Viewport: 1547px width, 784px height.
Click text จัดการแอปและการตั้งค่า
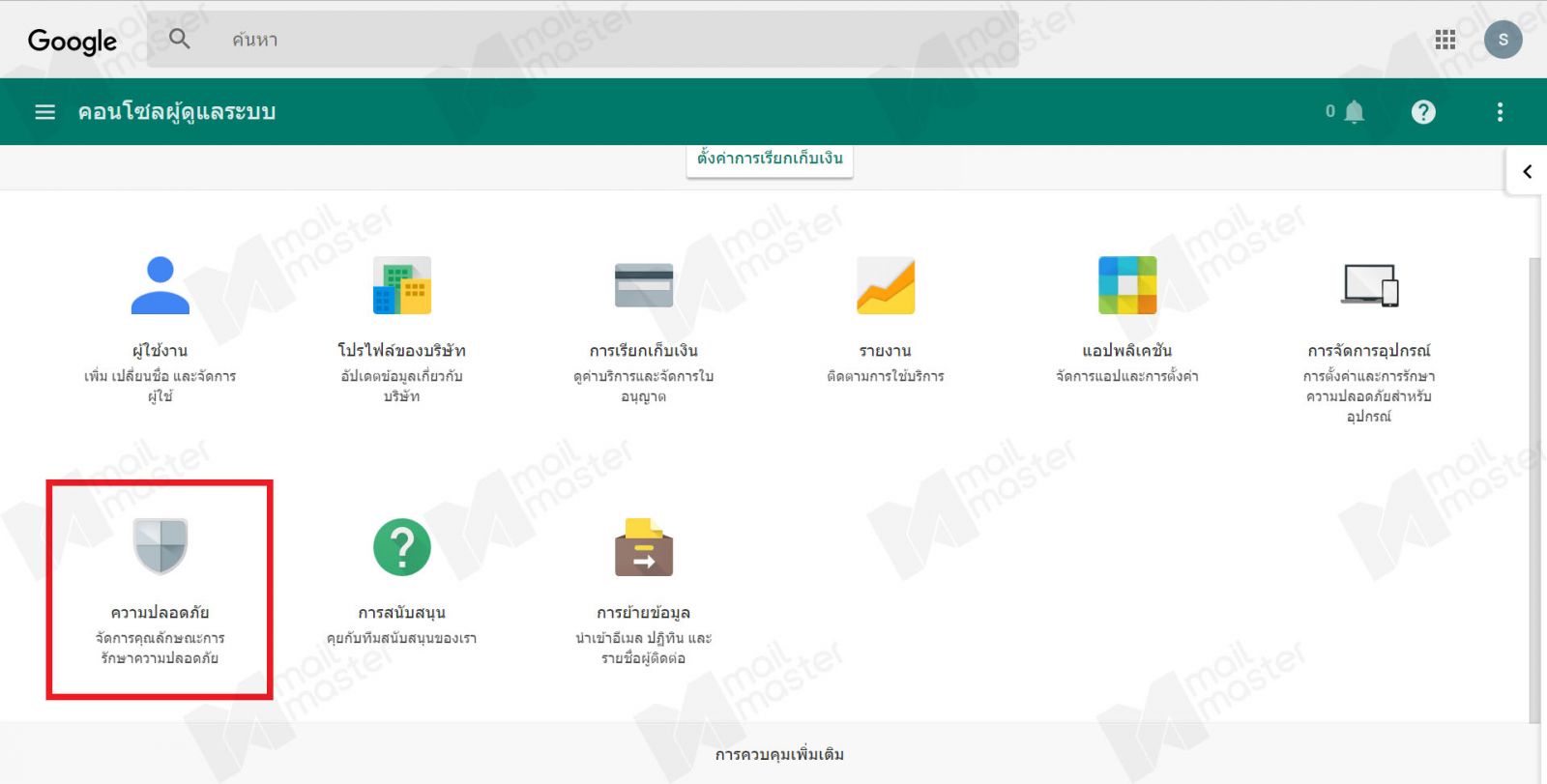coord(1127,376)
